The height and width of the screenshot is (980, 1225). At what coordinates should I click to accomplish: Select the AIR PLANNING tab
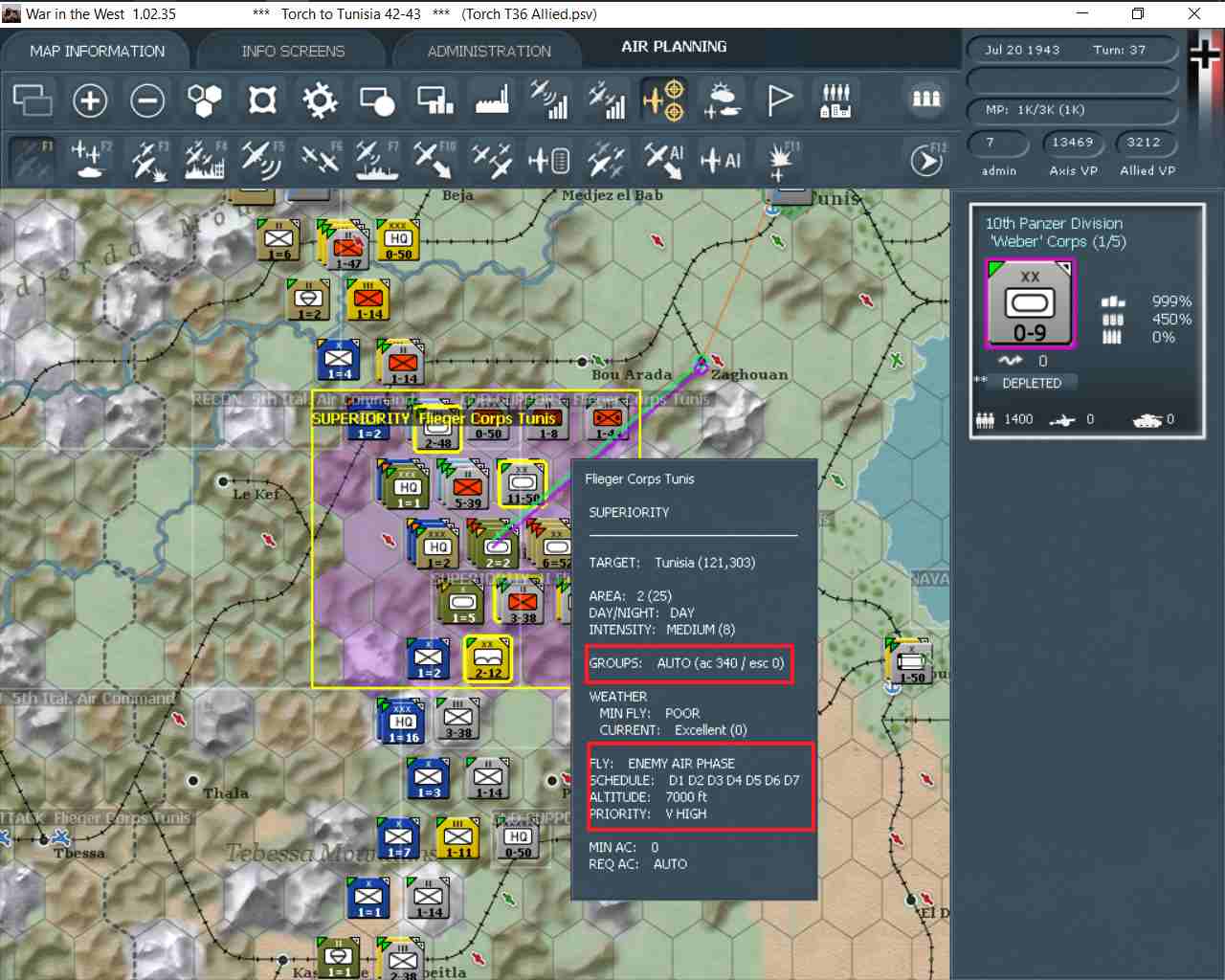pyautogui.click(x=674, y=46)
